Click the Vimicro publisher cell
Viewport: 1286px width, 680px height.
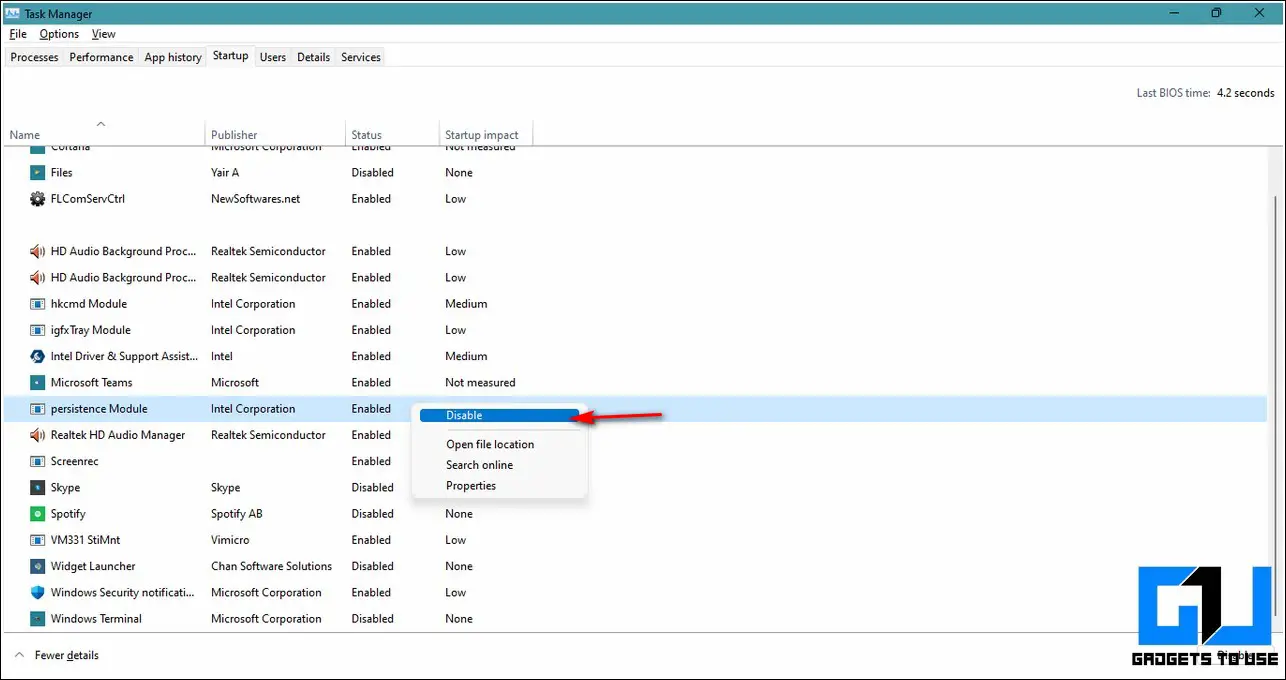pyautogui.click(x=231, y=540)
